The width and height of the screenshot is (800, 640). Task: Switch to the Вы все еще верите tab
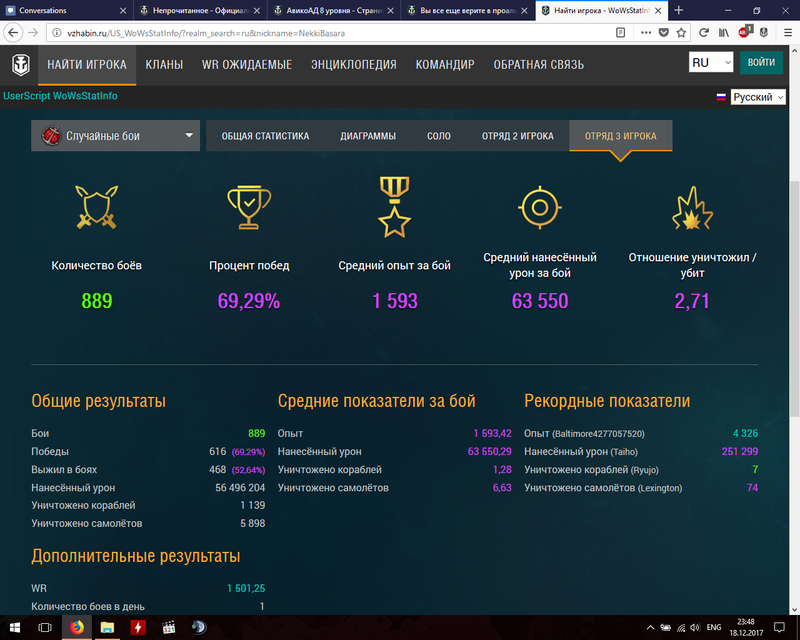pyautogui.click(x=467, y=10)
